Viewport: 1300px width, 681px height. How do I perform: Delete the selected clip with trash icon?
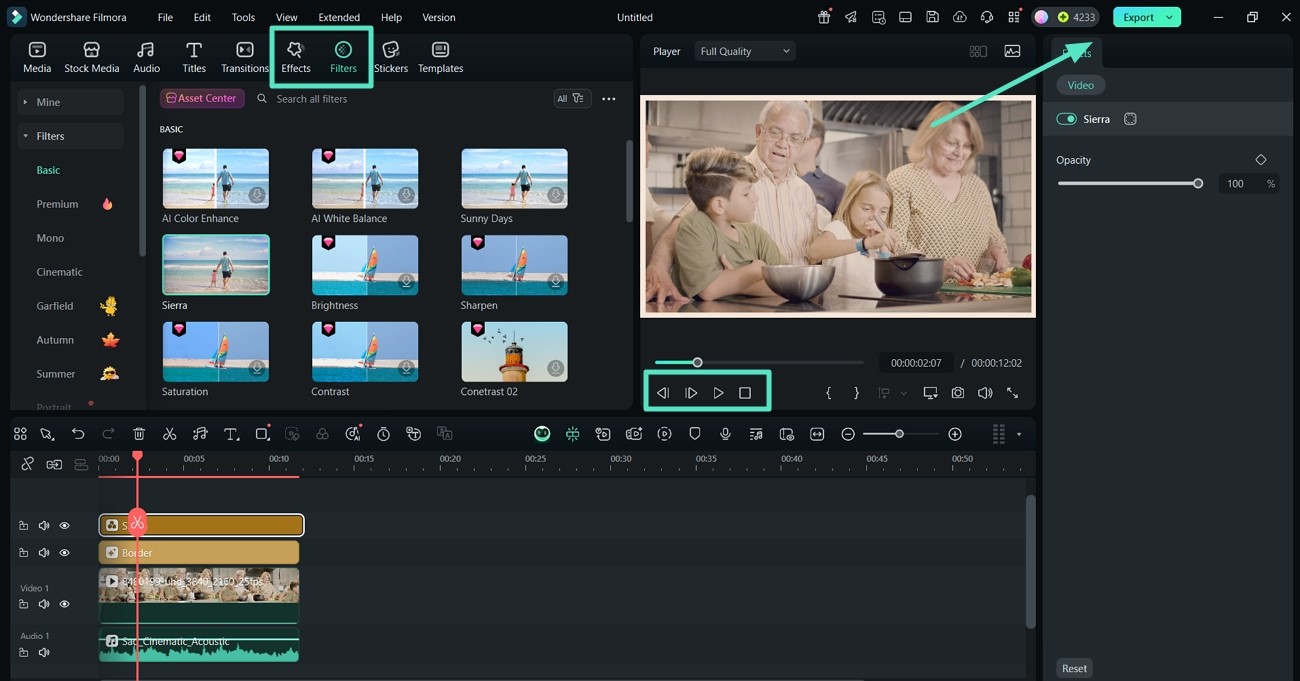139,434
